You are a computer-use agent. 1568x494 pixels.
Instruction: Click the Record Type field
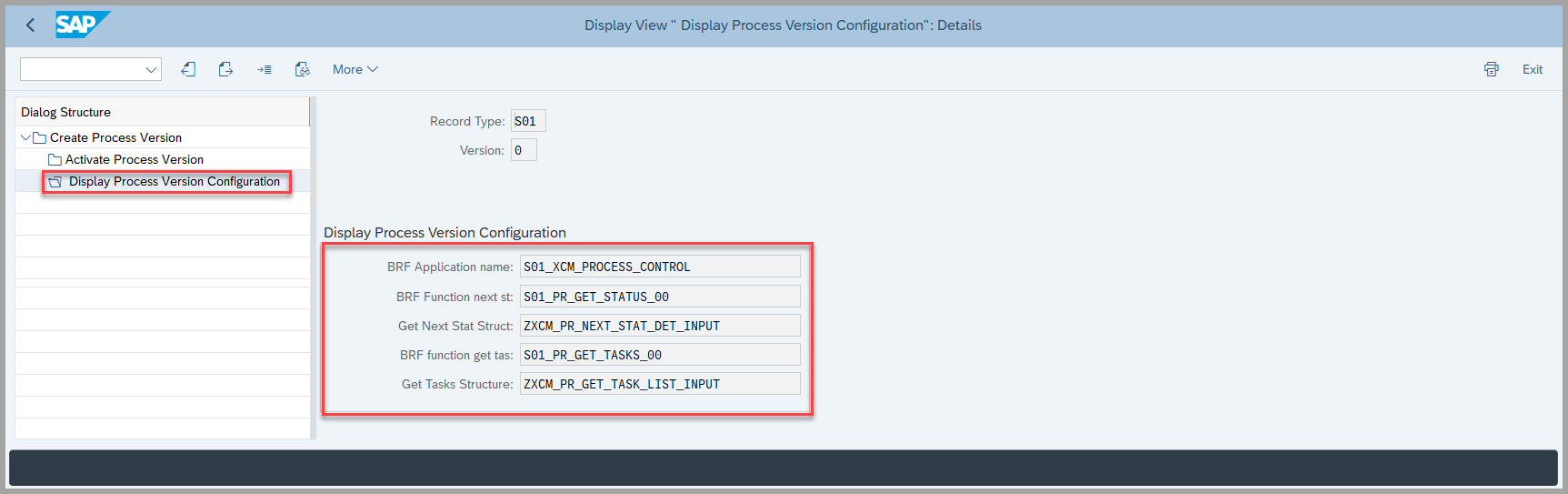pos(528,121)
